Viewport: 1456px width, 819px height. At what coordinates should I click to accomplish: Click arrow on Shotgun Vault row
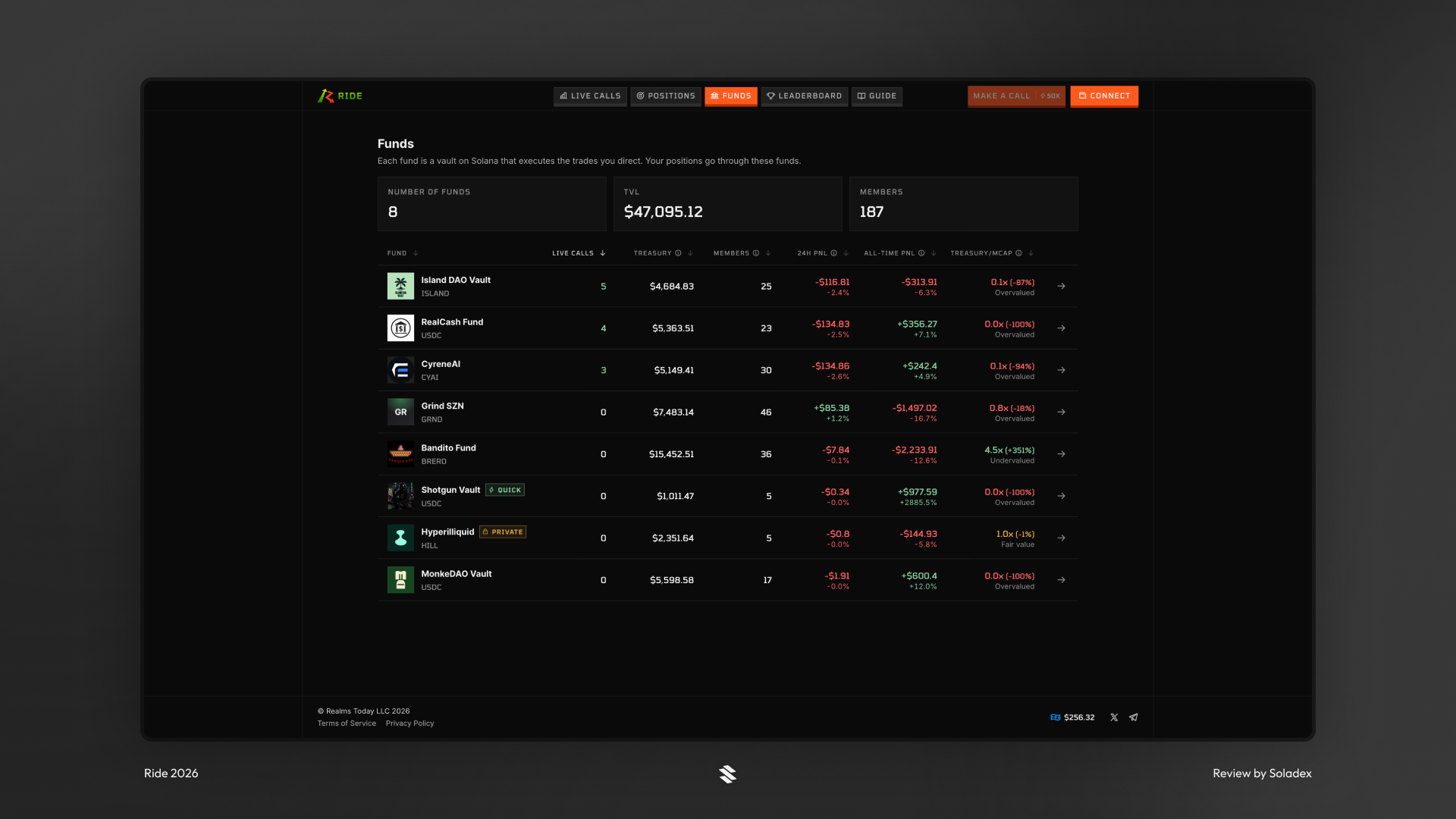(x=1062, y=496)
